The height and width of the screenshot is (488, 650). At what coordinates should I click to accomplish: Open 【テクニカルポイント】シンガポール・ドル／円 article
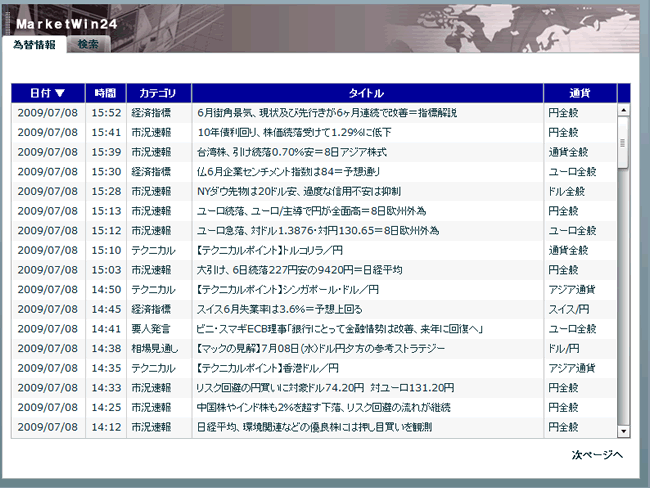click(x=288, y=289)
